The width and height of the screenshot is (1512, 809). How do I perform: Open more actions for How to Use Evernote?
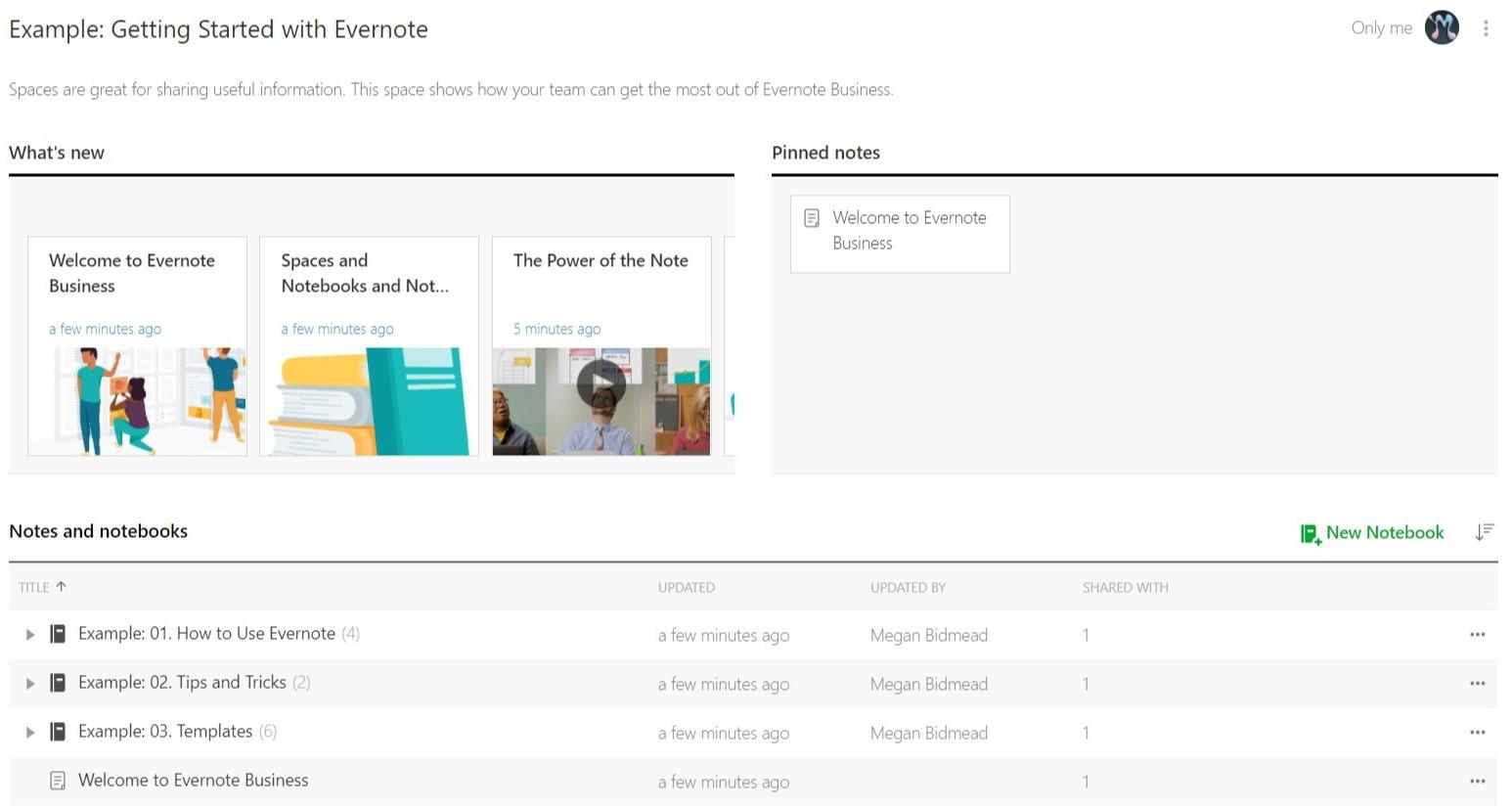pyautogui.click(x=1477, y=635)
